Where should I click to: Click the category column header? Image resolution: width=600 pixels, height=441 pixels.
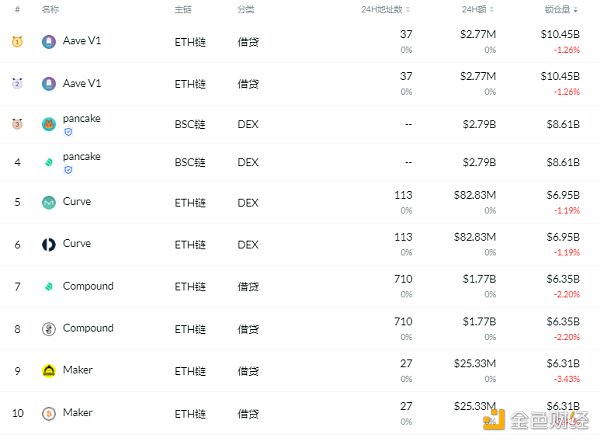(x=246, y=9)
